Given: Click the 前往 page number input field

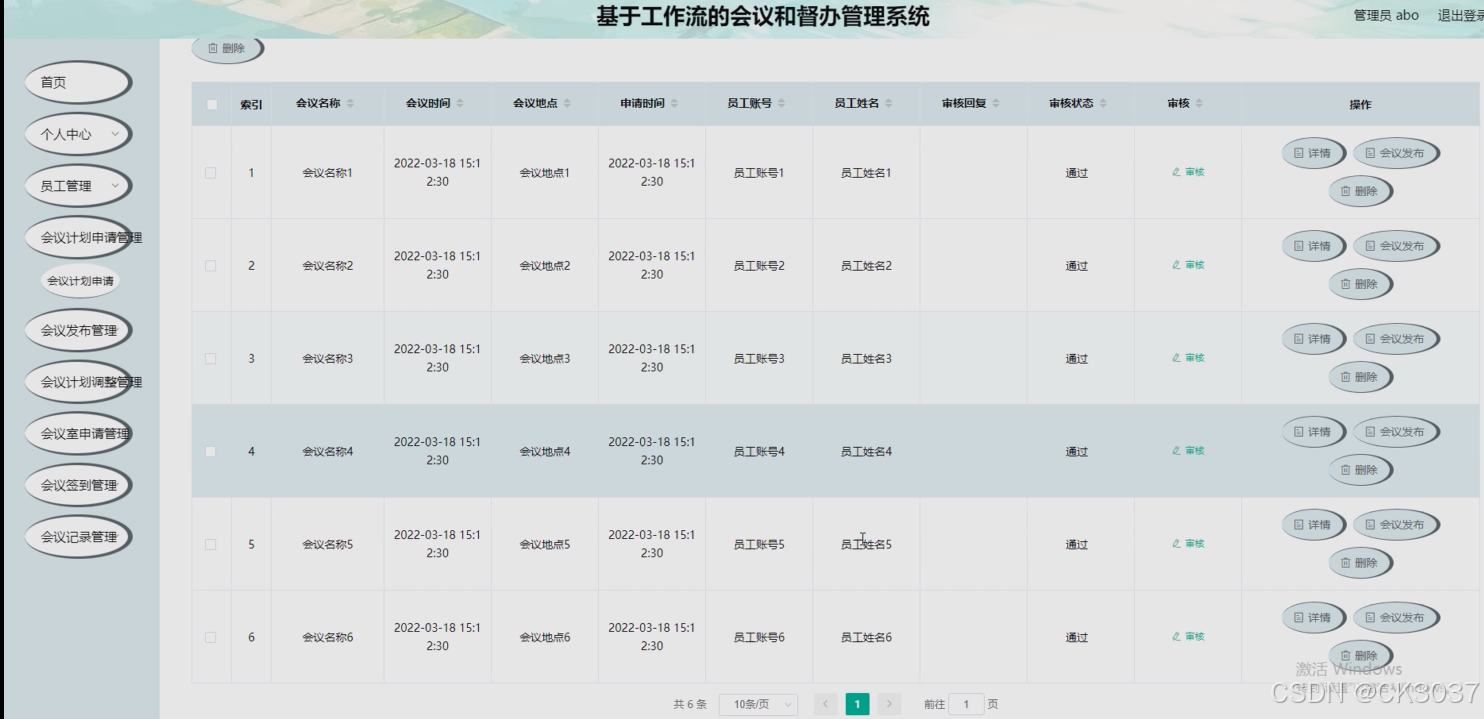Looking at the screenshot, I should pos(967,704).
